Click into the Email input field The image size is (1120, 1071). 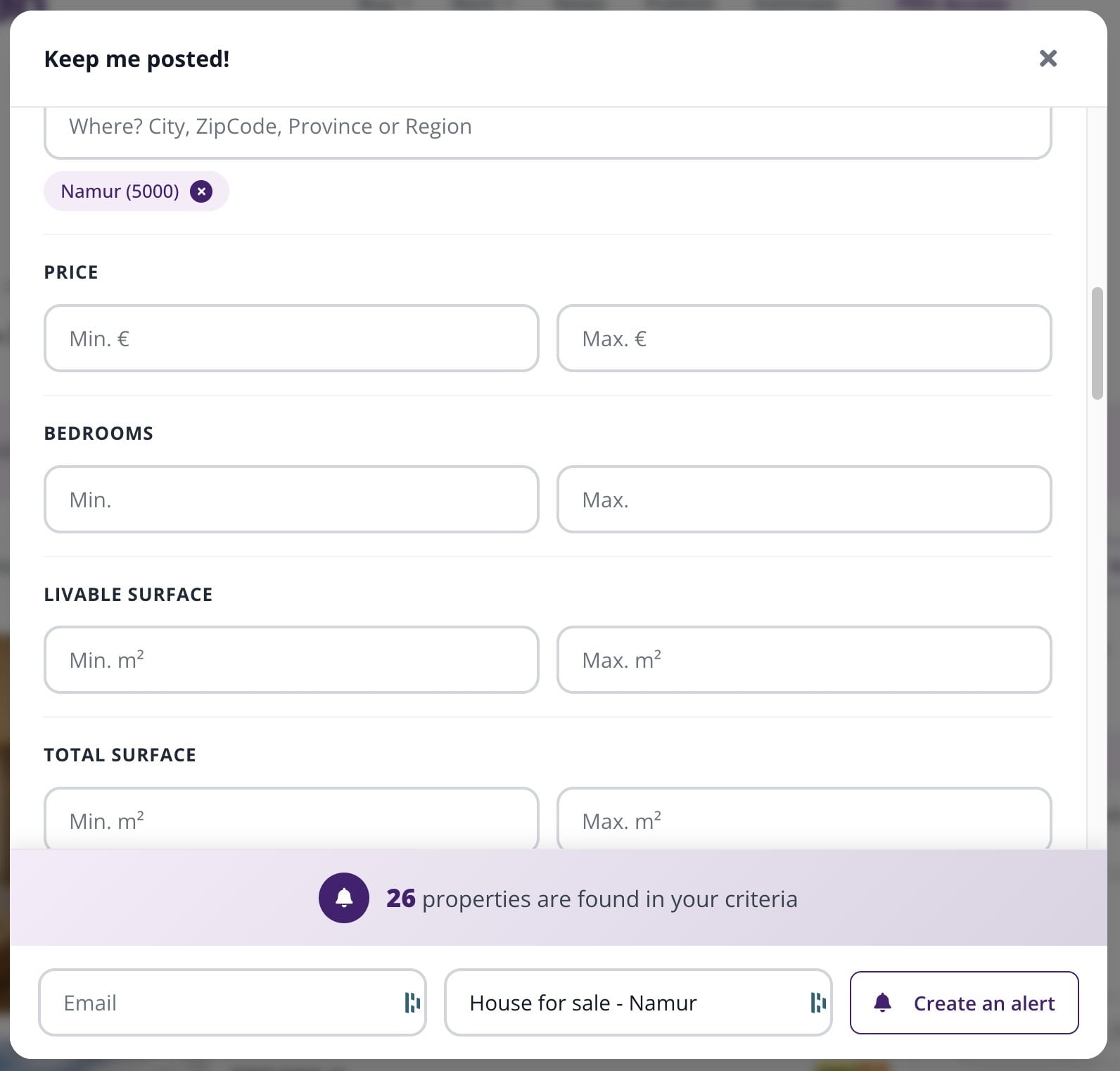coord(232,1003)
